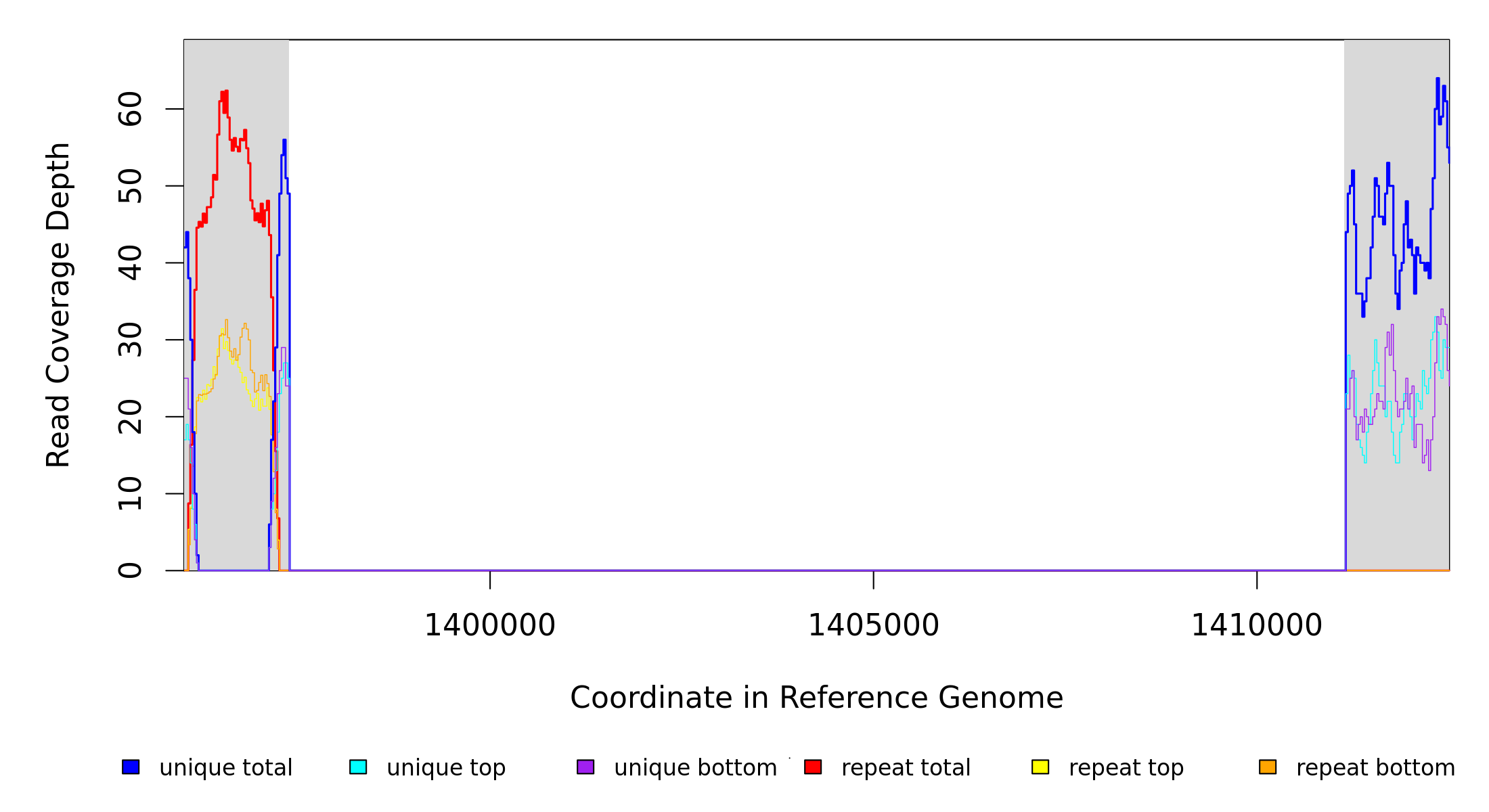
Task: Click the red repeat total legend swatch
Action: [813, 767]
